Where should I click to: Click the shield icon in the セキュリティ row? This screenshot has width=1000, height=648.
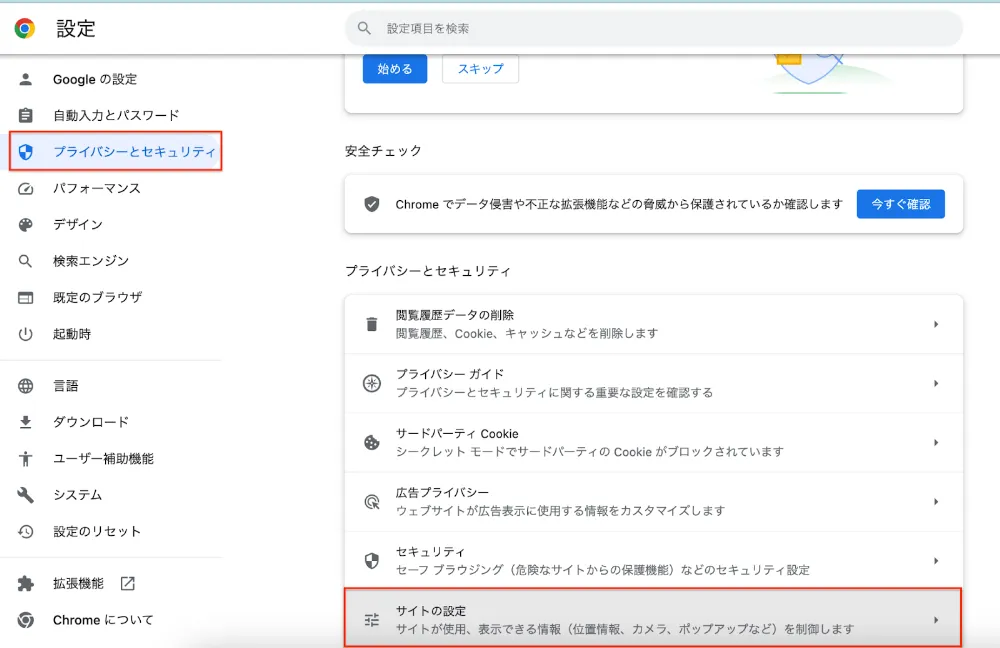click(x=372, y=561)
